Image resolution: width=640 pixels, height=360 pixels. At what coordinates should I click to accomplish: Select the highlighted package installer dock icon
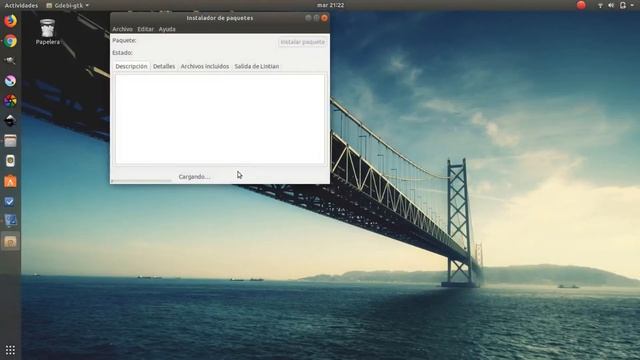pos(10,242)
